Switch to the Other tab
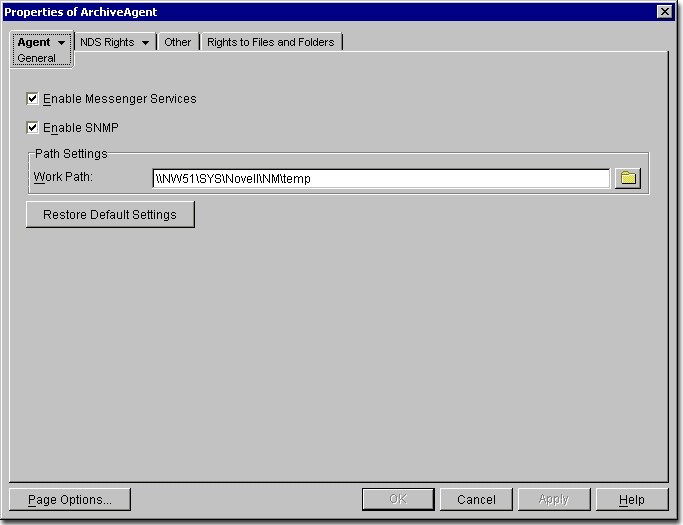Screen dimensions: 683x525 point(178,42)
